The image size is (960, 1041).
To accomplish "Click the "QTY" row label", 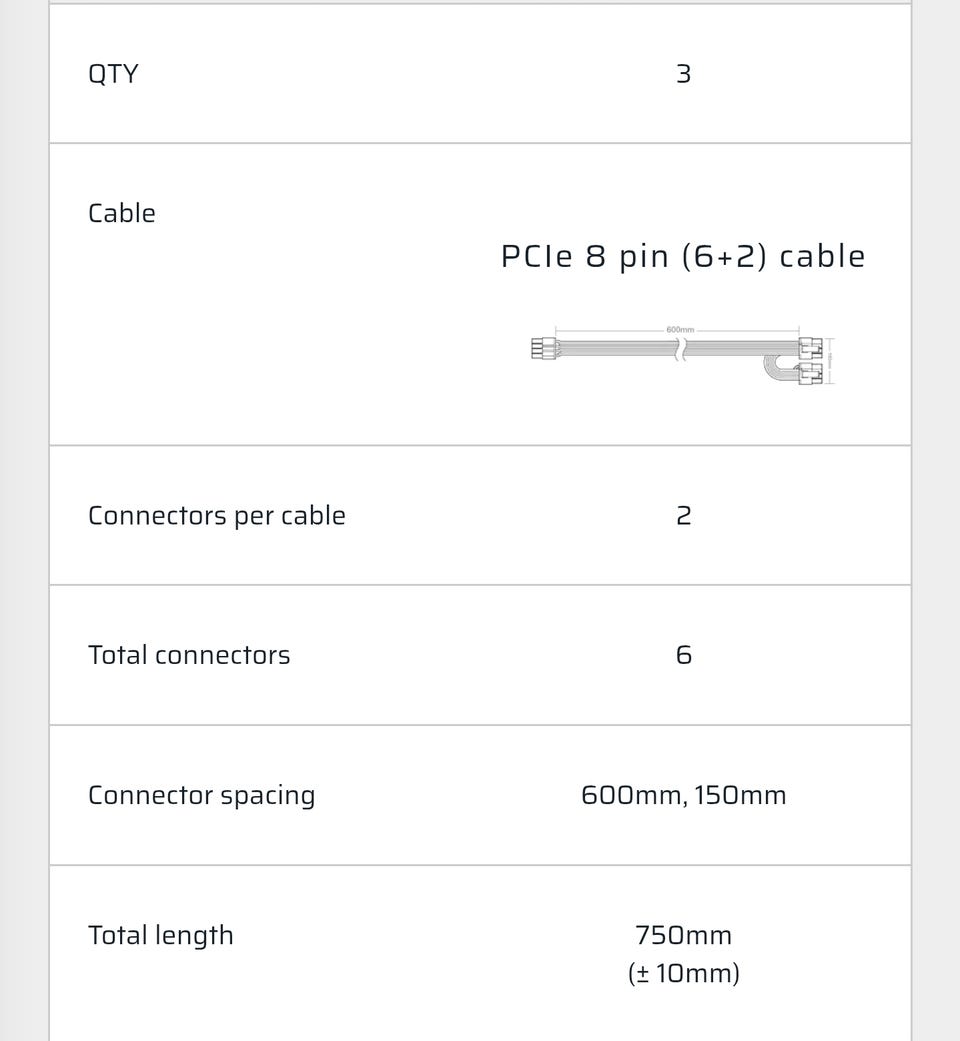I will point(113,74).
